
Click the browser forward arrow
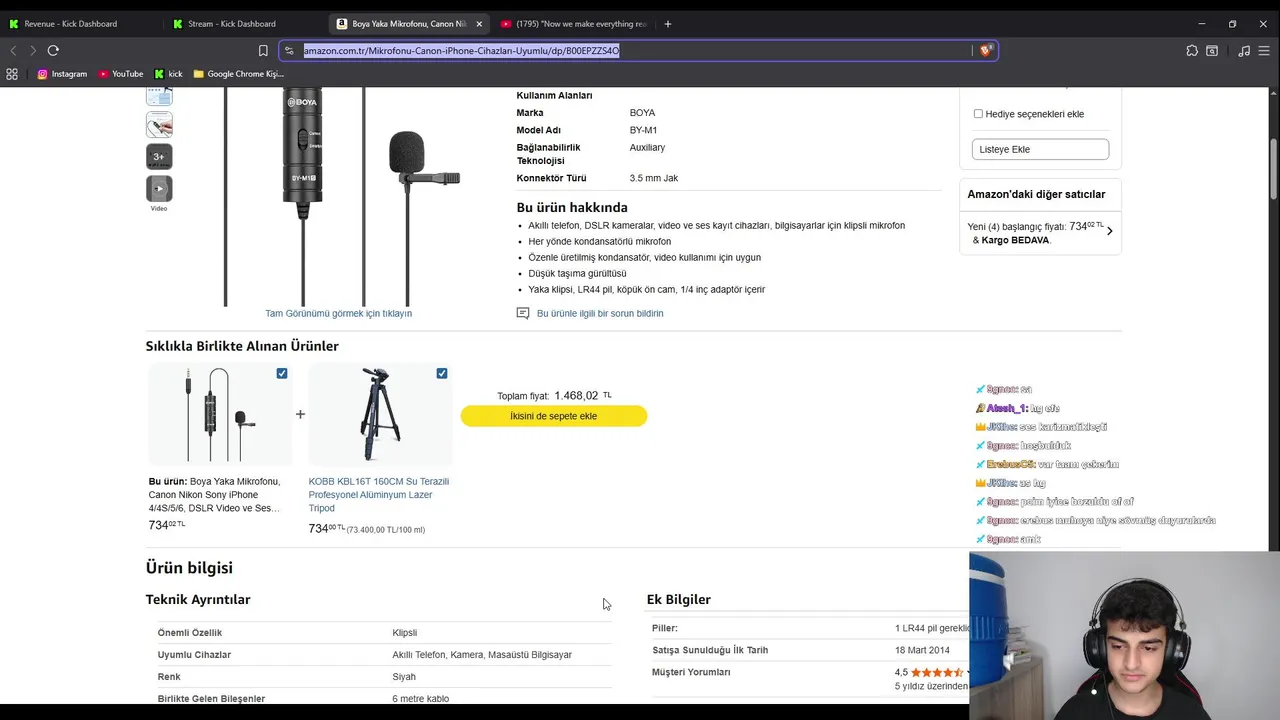click(32, 50)
